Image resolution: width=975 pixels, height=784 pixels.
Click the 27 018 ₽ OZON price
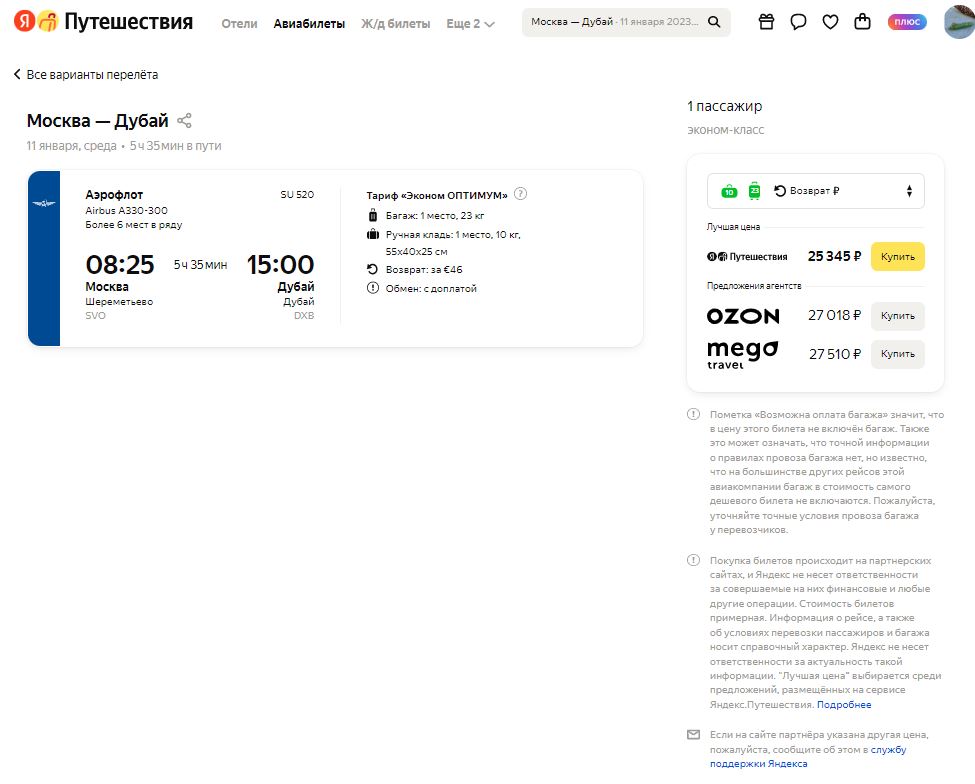(834, 315)
